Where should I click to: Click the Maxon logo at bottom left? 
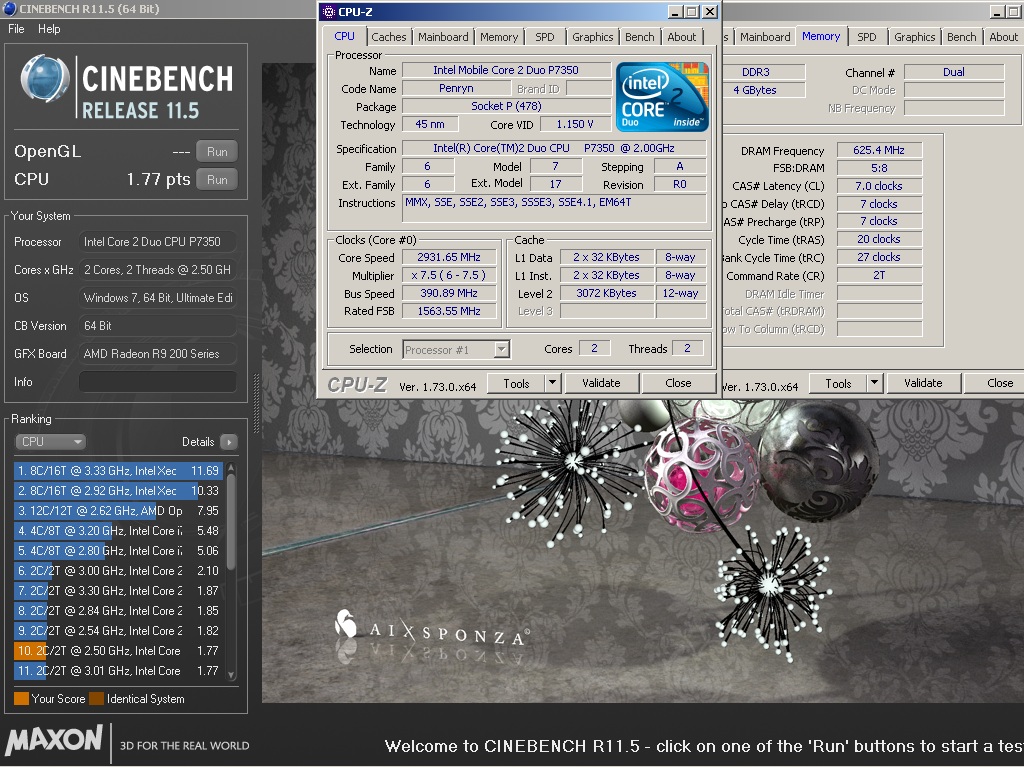tap(54, 740)
